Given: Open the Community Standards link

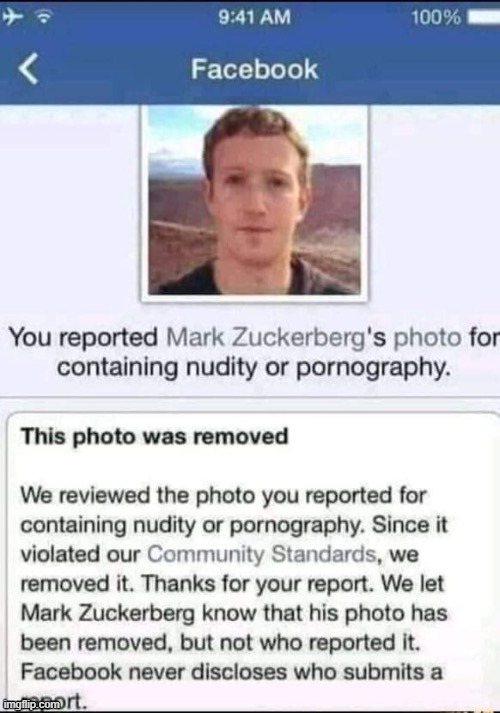Looking at the screenshot, I should pos(262,554).
